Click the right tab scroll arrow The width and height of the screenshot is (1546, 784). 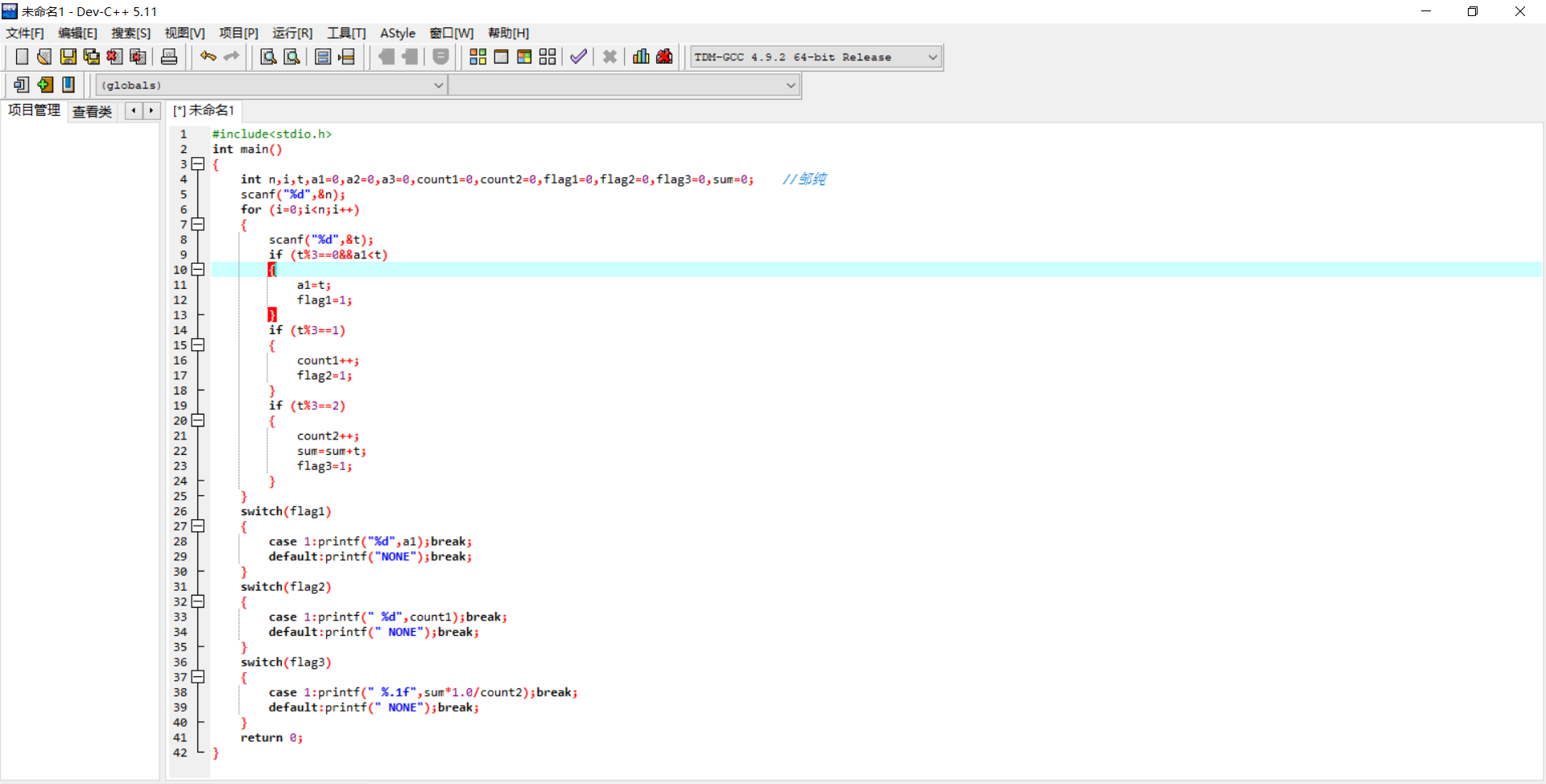point(151,111)
